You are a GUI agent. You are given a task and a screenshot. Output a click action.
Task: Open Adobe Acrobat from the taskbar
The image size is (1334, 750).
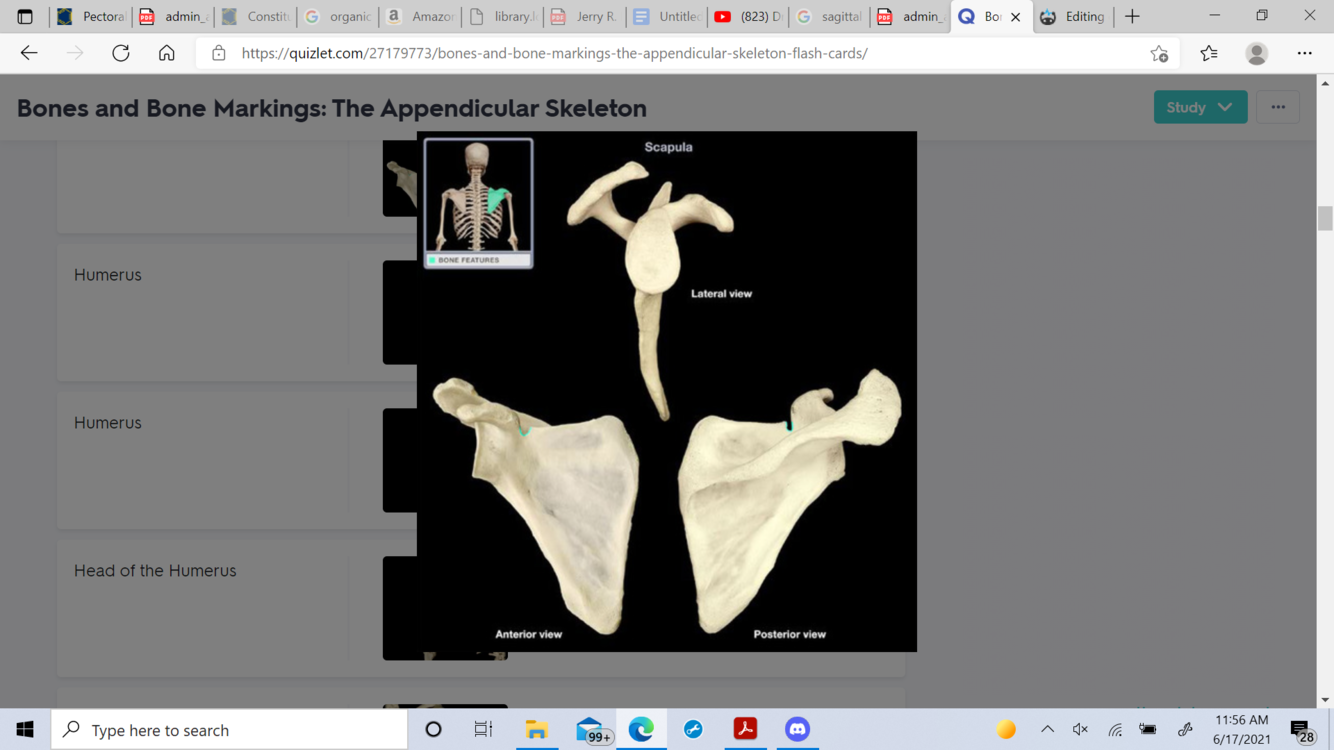[745, 730]
